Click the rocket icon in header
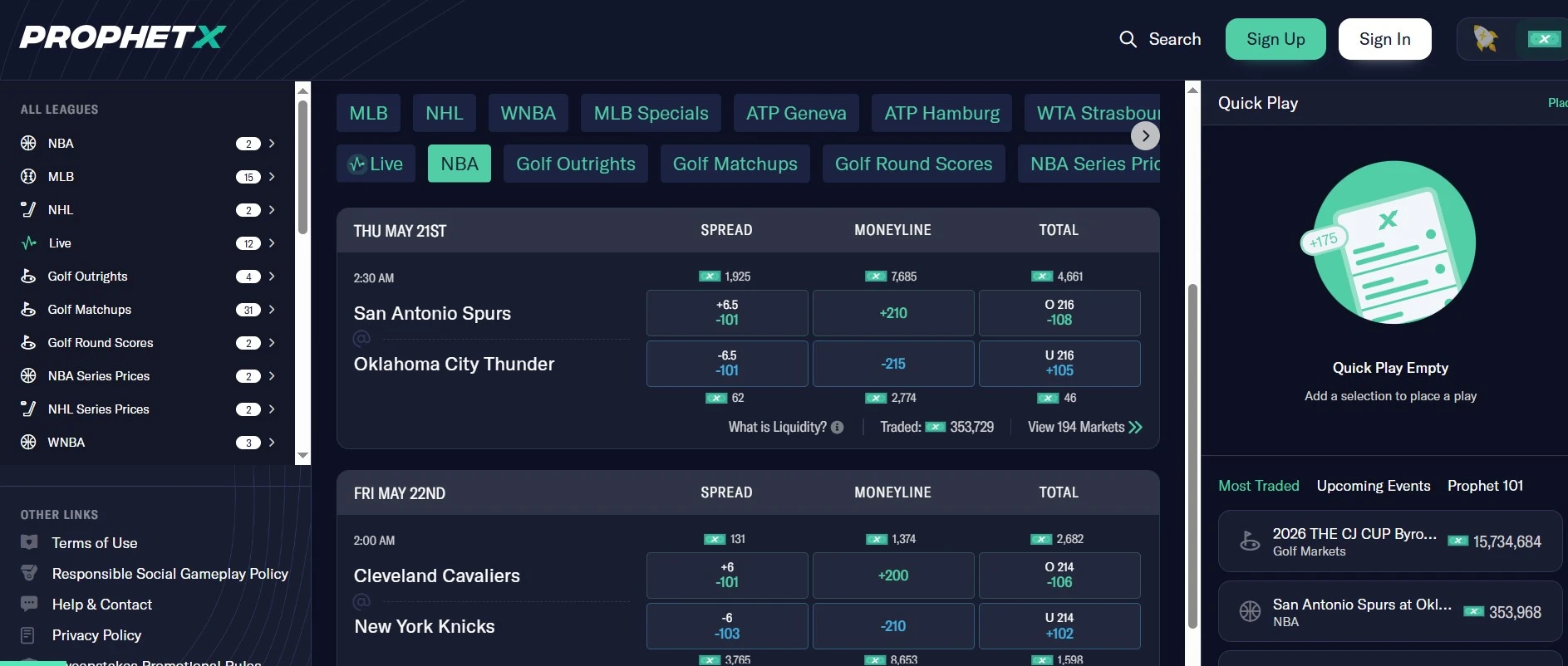 tap(1485, 39)
